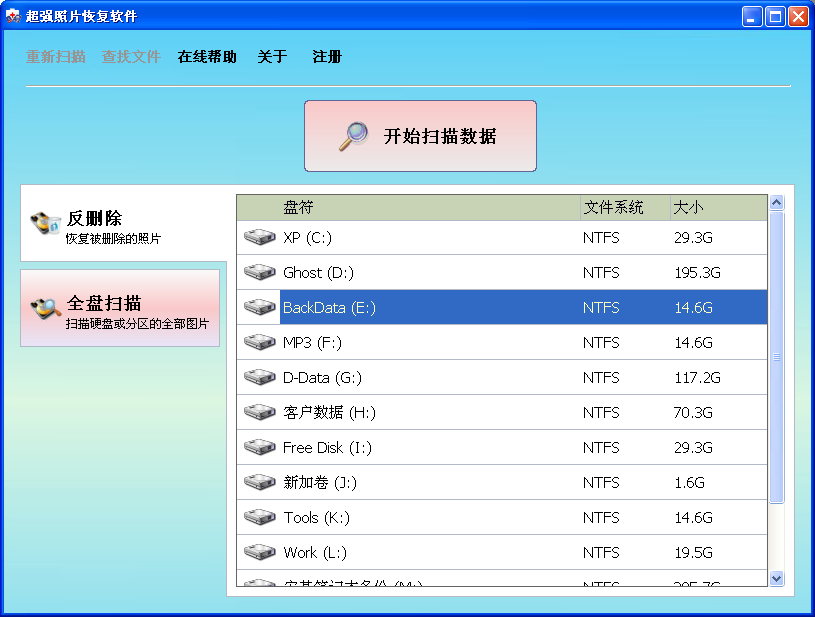Open the 关于 about menu
This screenshot has width=815, height=617.
tap(272, 57)
